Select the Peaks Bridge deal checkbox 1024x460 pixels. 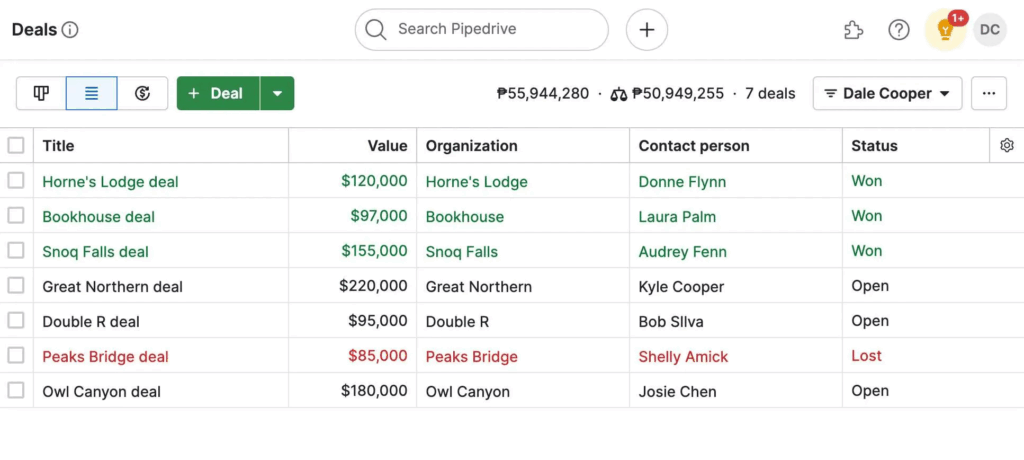pos(16,356)
